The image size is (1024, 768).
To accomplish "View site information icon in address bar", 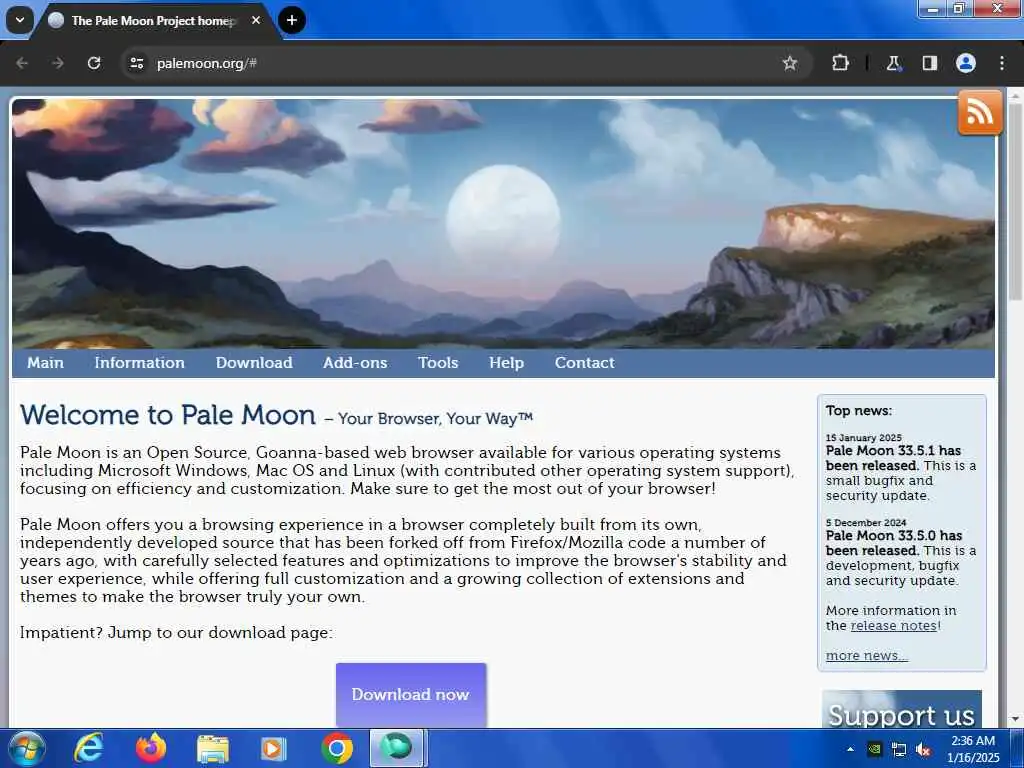I will (136, 63).
